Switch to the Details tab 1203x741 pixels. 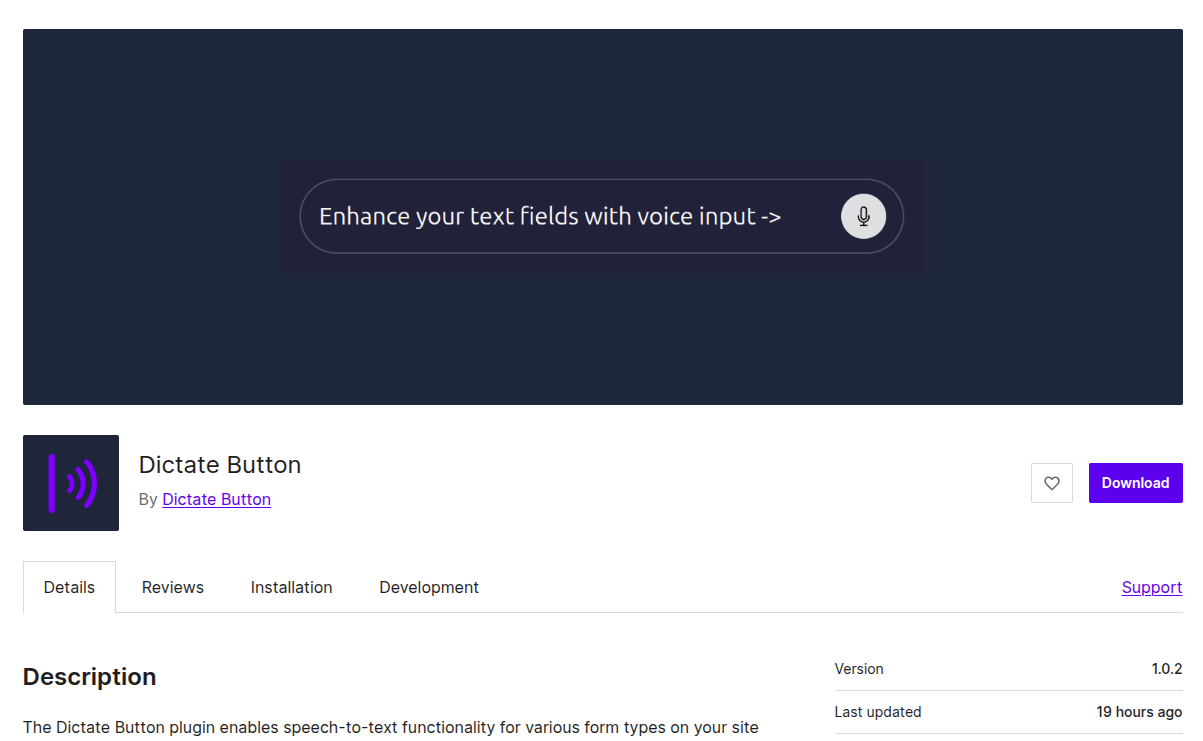[69, 587]
